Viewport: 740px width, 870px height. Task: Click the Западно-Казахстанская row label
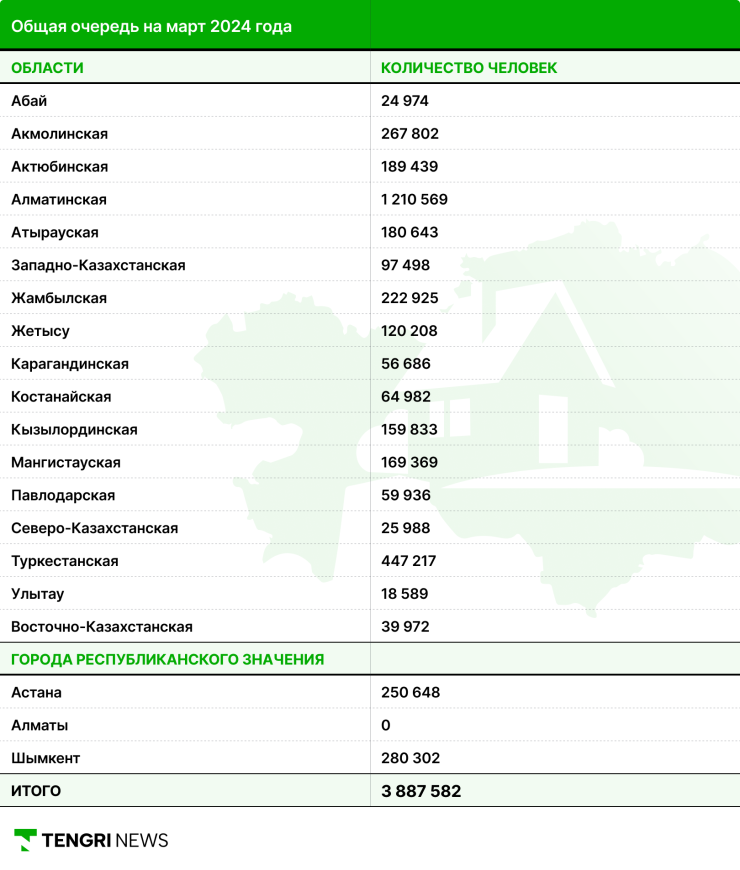[x=98, y=266]
